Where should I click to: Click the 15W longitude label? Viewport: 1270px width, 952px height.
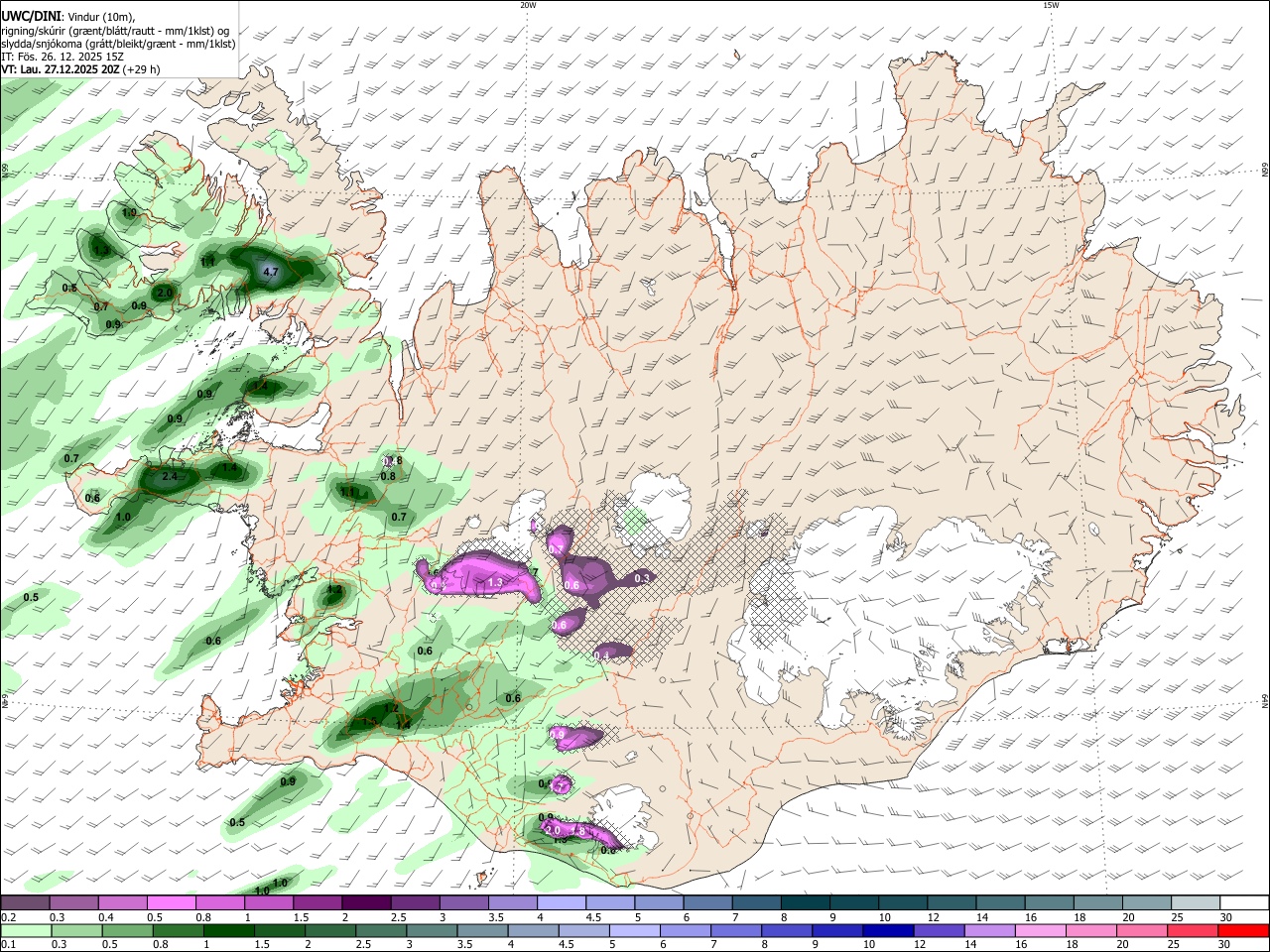pyautogui.click(x=1051, y=5)
